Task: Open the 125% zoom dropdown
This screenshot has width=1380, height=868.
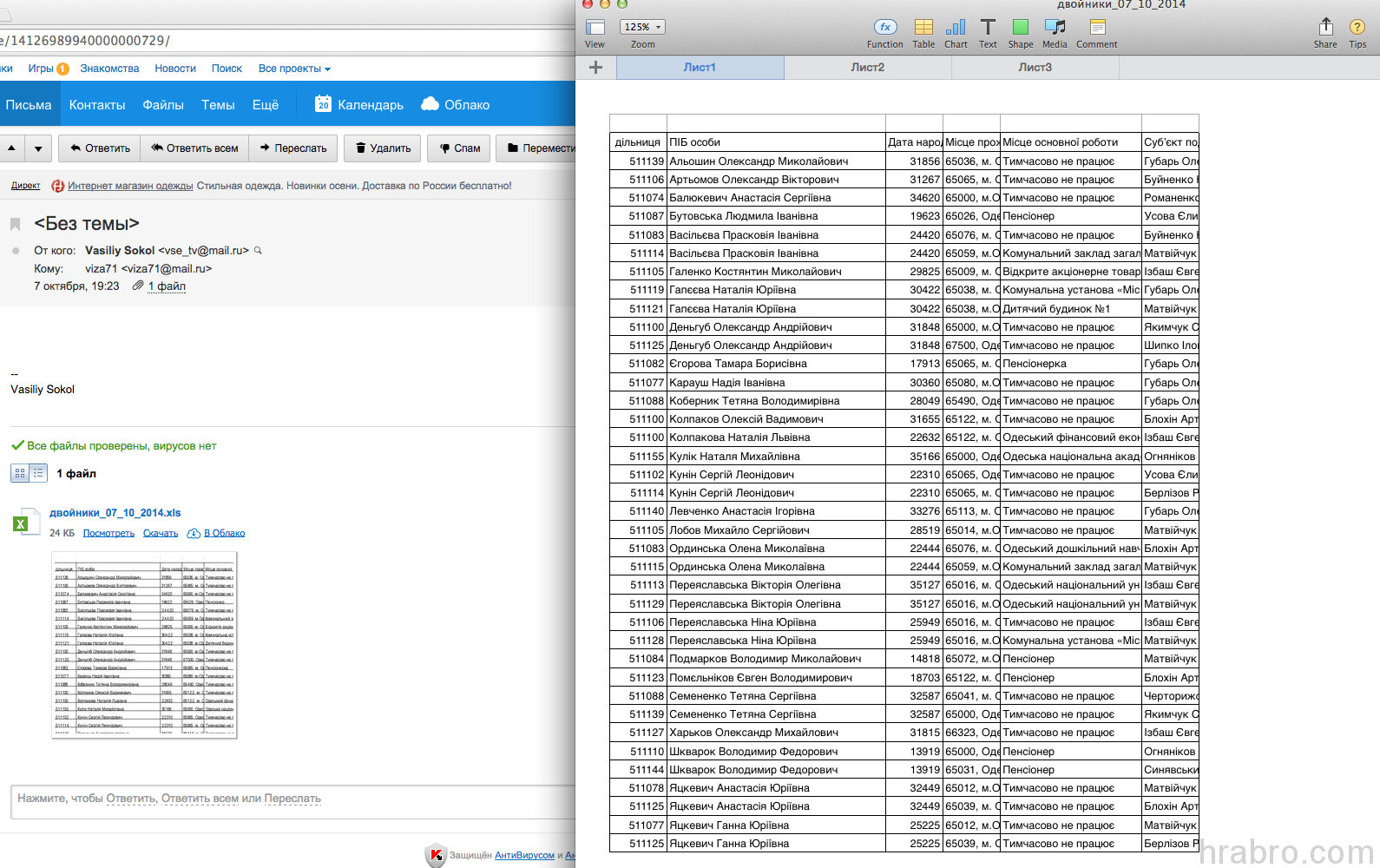Action: pyautogui.click(x=642, y=27)
